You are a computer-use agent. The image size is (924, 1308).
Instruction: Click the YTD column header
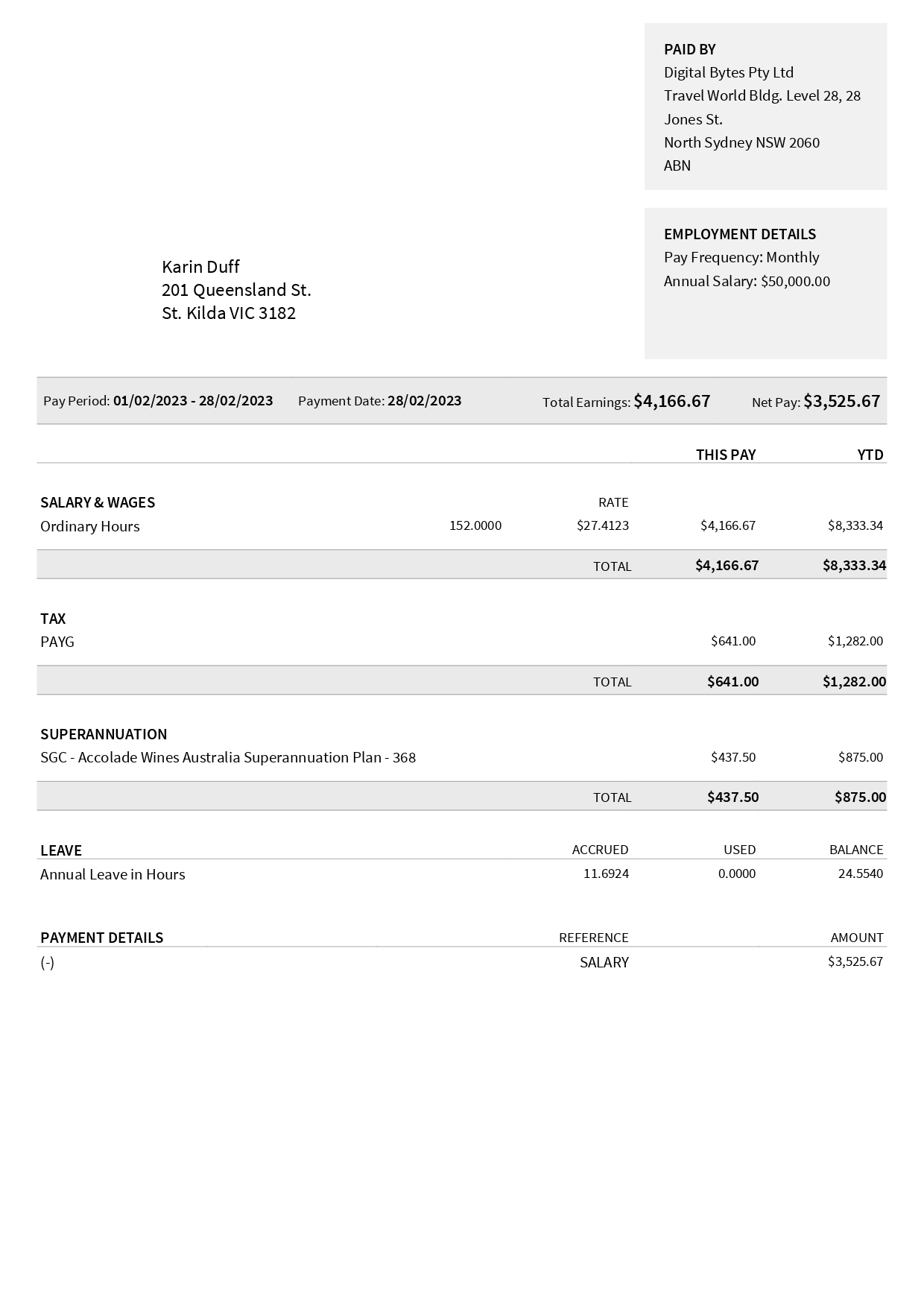[x=870, y=455]
